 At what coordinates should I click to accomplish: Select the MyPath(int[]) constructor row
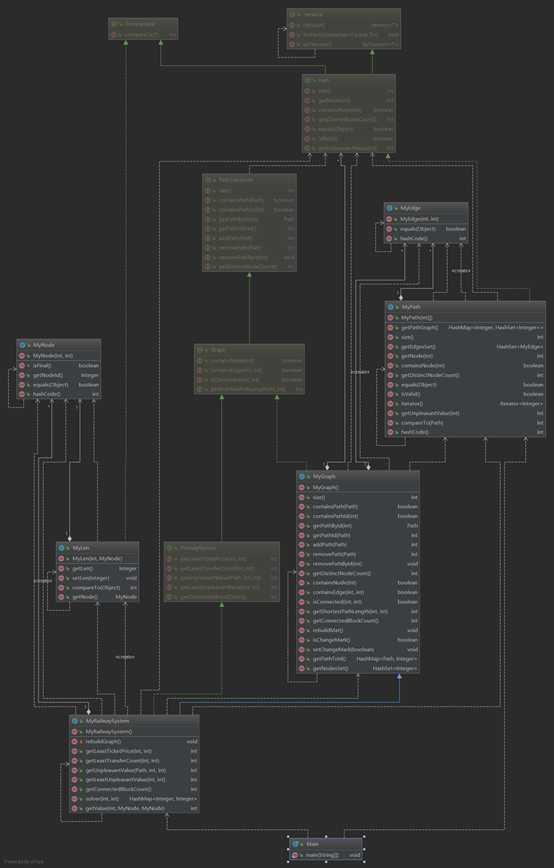click(x=465, y=318)
